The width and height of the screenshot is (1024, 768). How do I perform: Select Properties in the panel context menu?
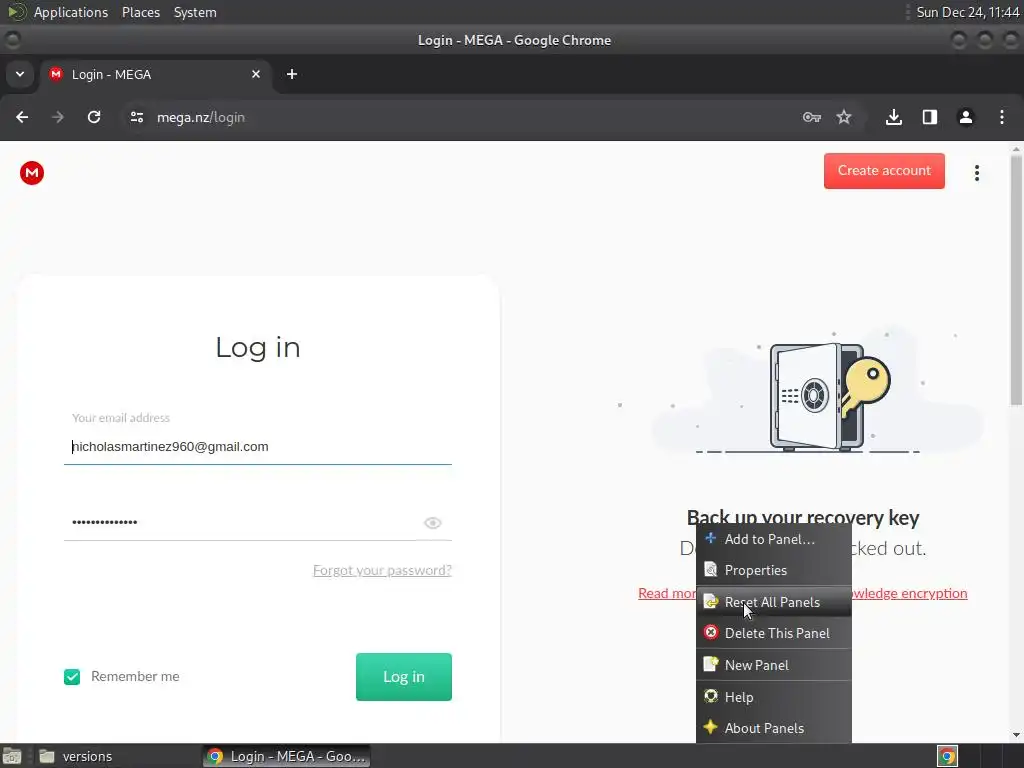point(774,570)
